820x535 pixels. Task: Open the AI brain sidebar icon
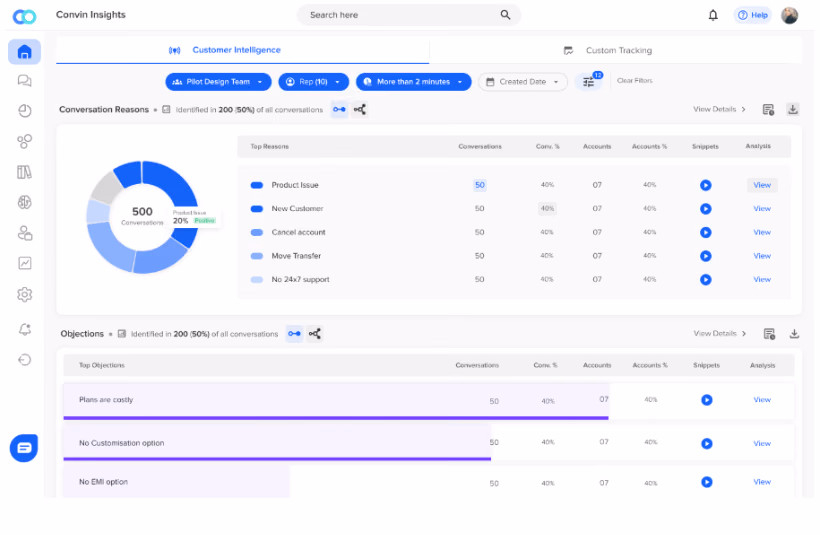point(25,202)
